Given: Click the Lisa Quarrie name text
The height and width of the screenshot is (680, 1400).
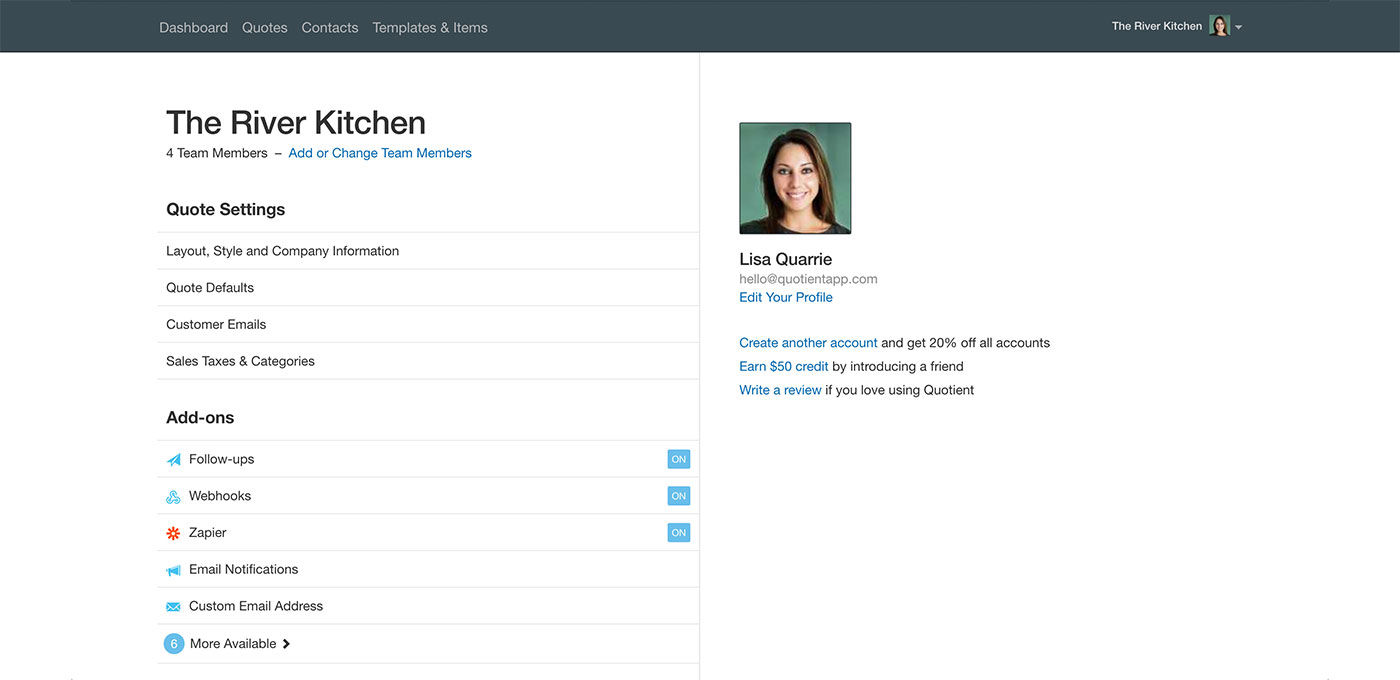Looking at the screenshot, I should pos(786,259).
